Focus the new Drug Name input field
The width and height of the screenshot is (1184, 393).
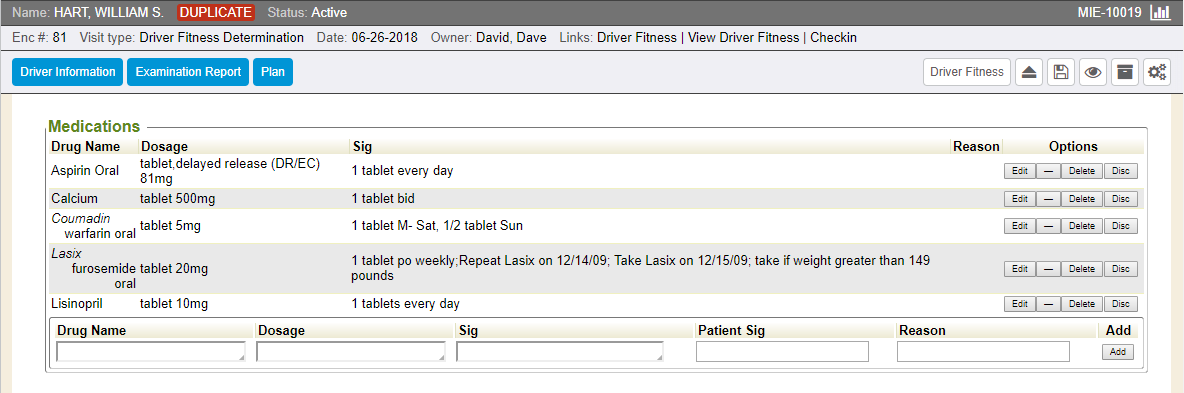tap(151, 351)
